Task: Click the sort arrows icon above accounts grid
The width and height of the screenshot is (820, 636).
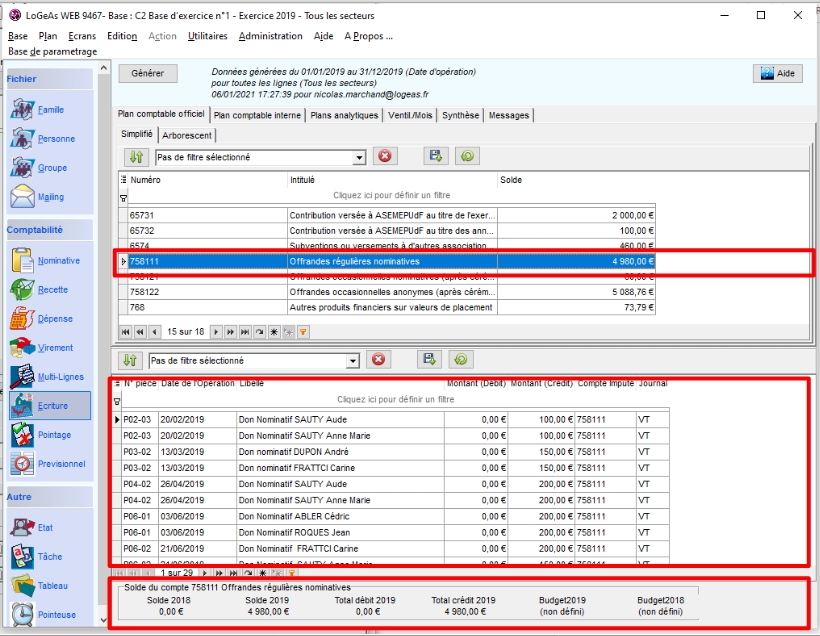Action: [x=137, y=157]
